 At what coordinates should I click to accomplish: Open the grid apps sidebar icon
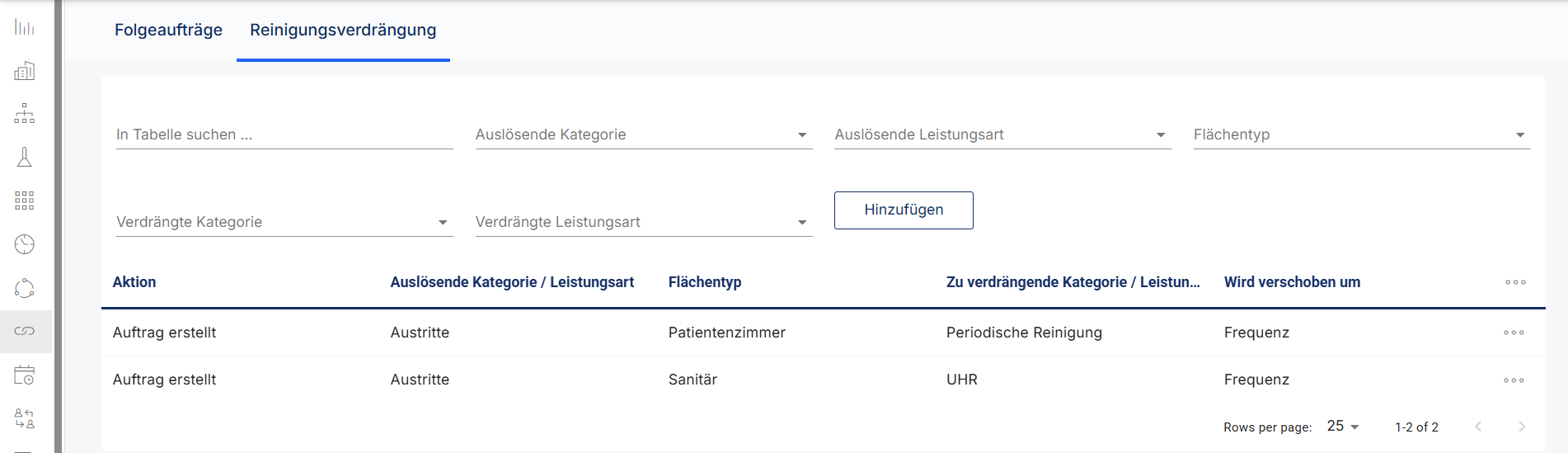25,201
